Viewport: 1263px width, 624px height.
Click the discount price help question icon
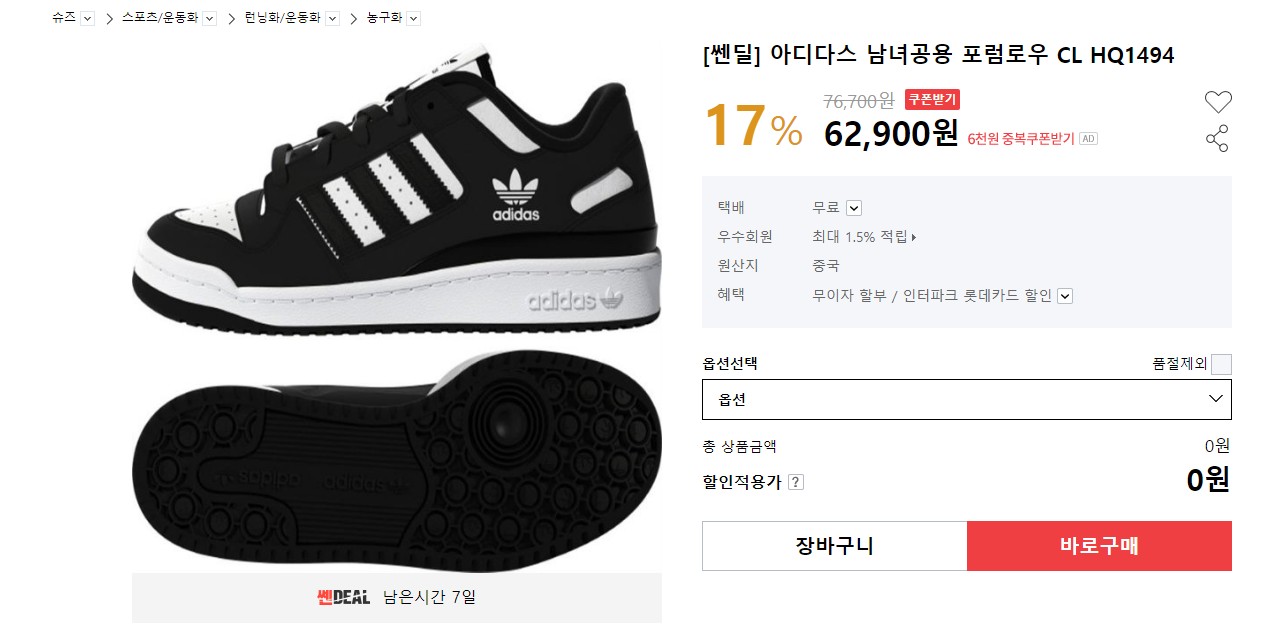coord(796,482)
